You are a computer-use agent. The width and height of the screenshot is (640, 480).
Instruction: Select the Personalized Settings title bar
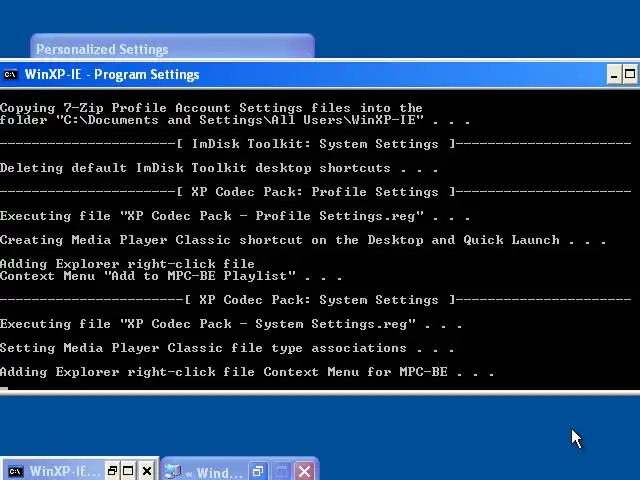click(x=172, y=47)
